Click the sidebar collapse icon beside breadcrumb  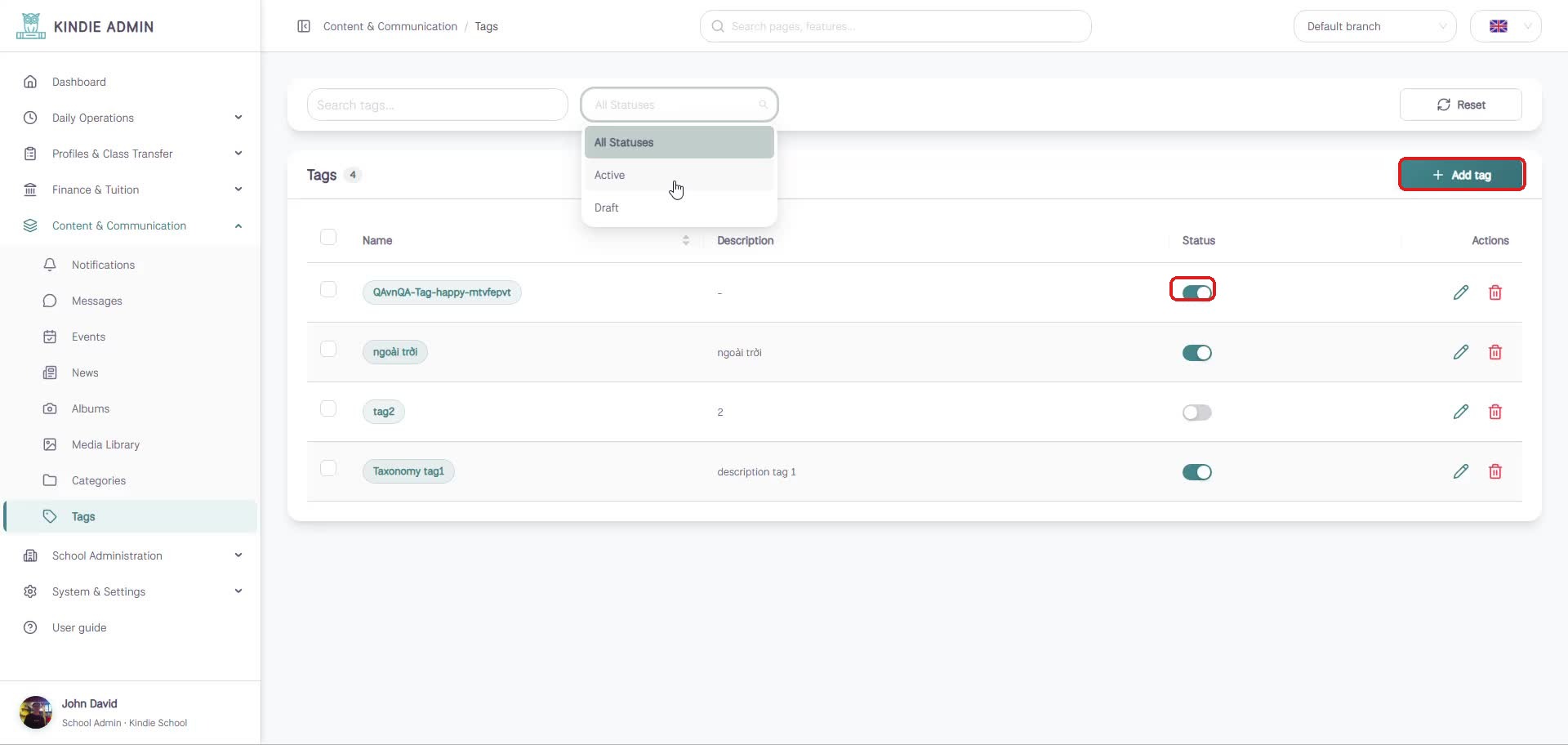coord(304,26)
